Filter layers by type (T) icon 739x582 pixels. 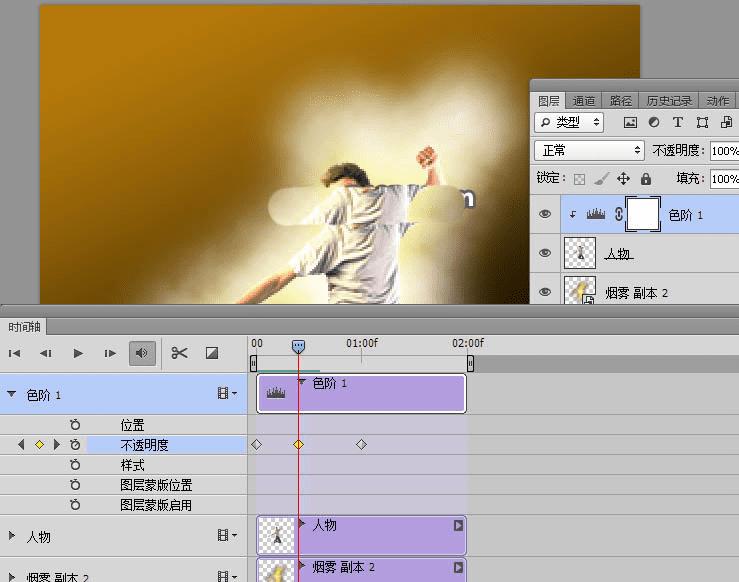[x=678, y=123]
